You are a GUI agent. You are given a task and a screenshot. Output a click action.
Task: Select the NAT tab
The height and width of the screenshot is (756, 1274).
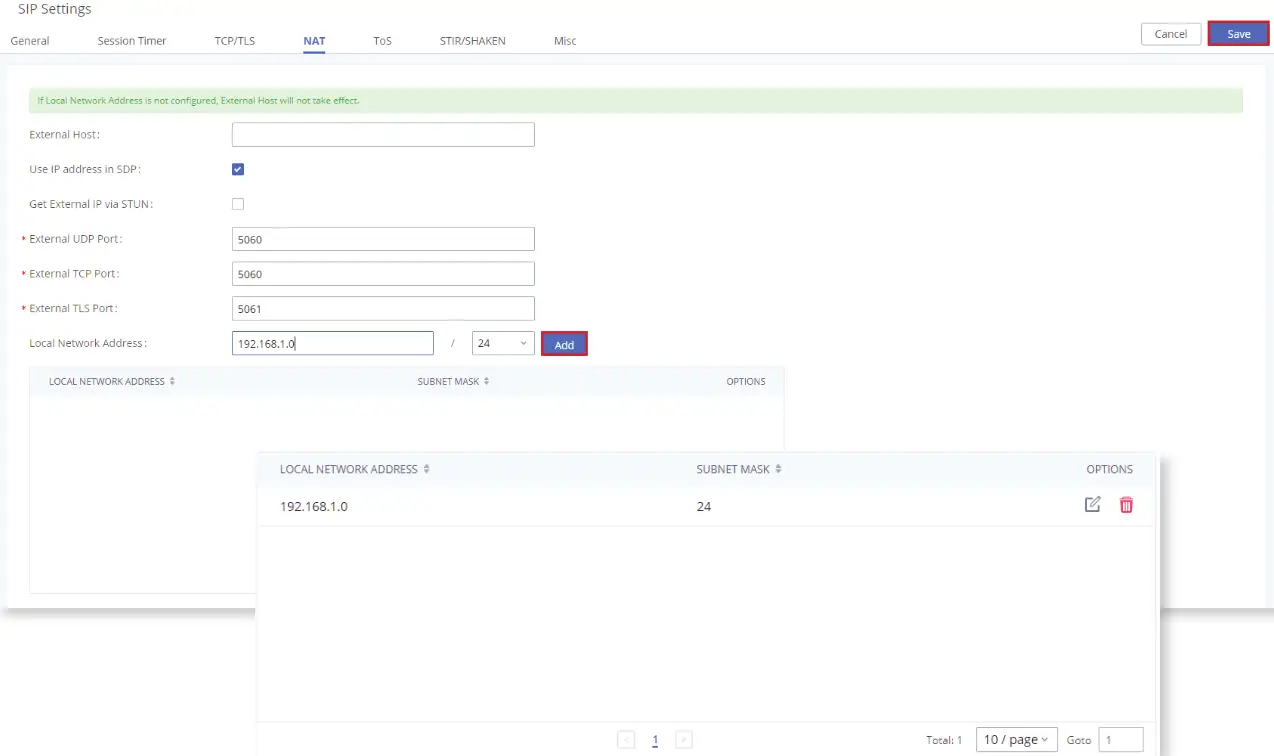[x=314, y=41]
